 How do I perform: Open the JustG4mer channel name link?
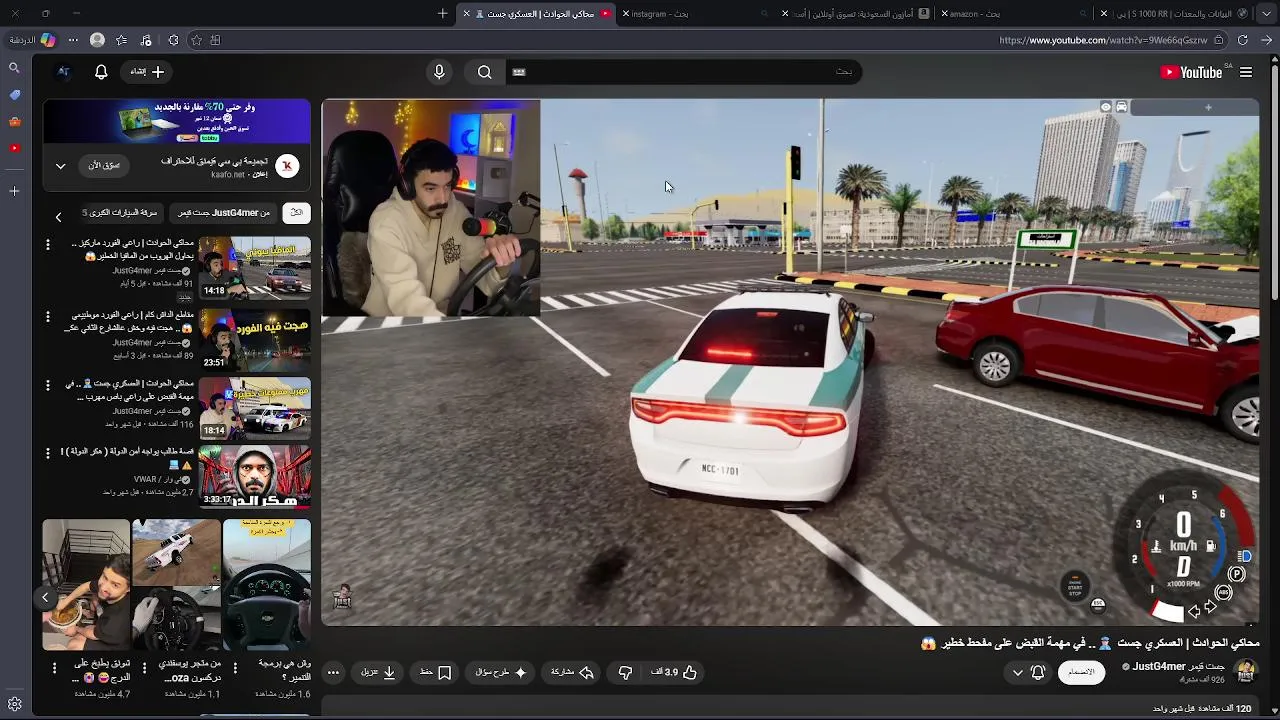1178,666
